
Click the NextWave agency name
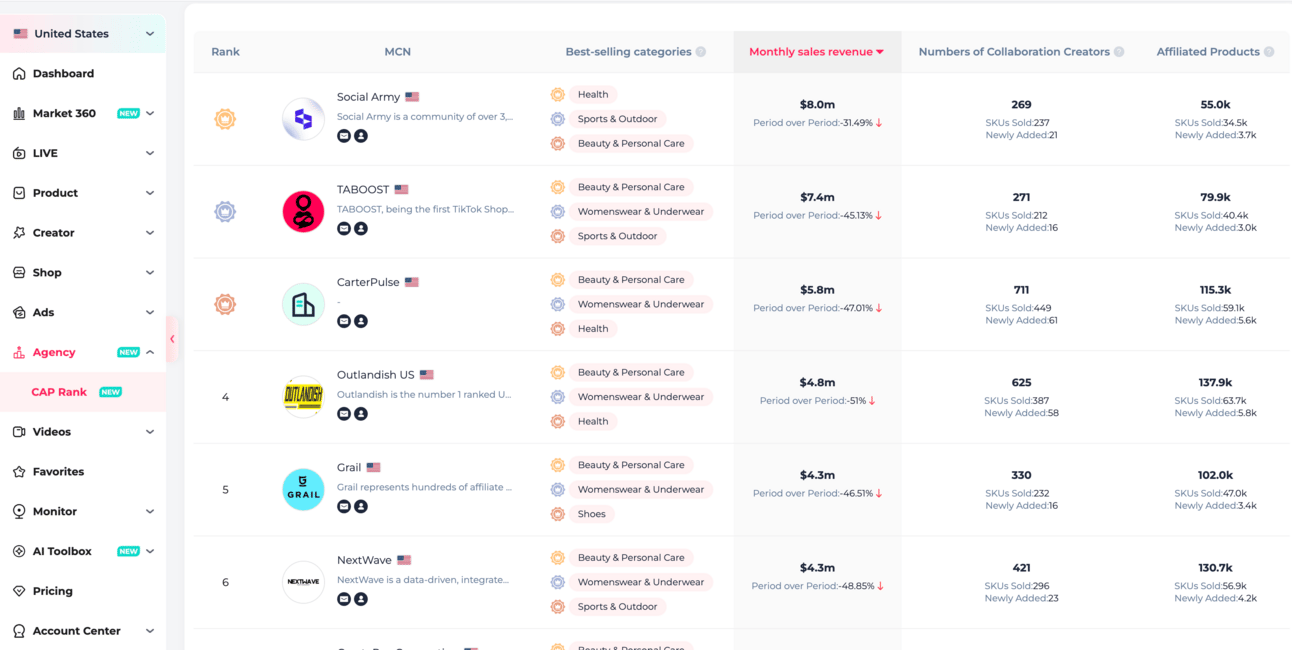(364, 560)
